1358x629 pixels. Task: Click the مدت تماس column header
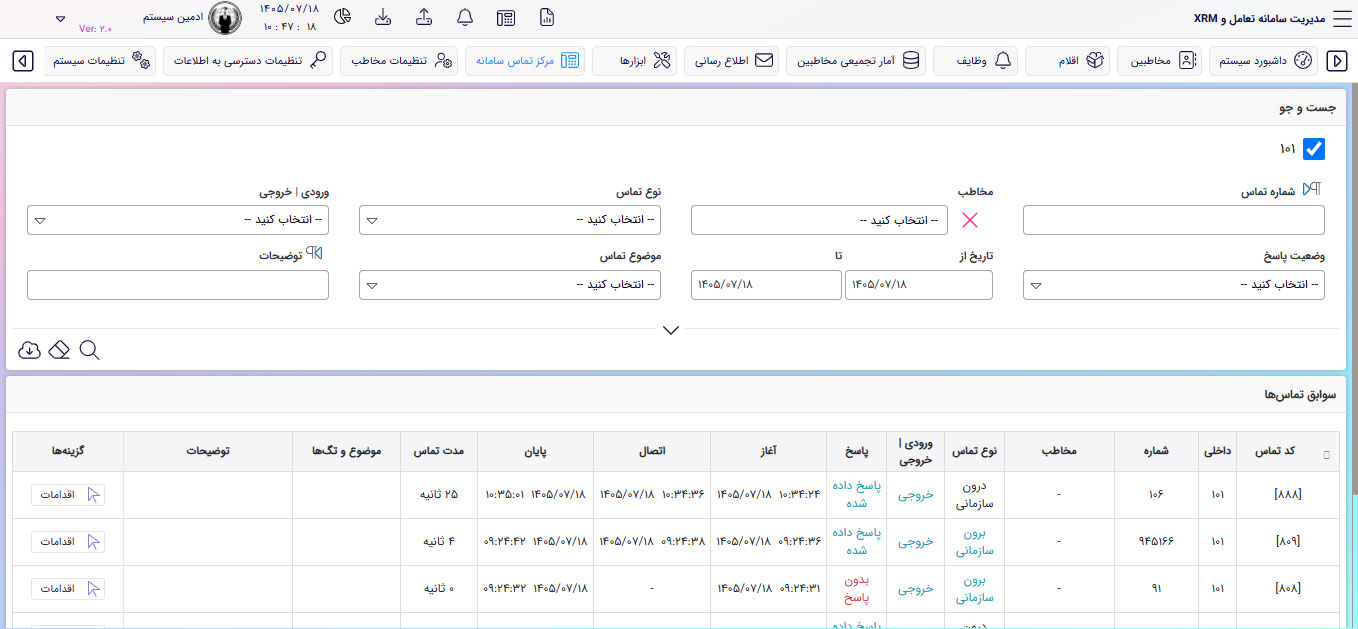pos(439,452)
